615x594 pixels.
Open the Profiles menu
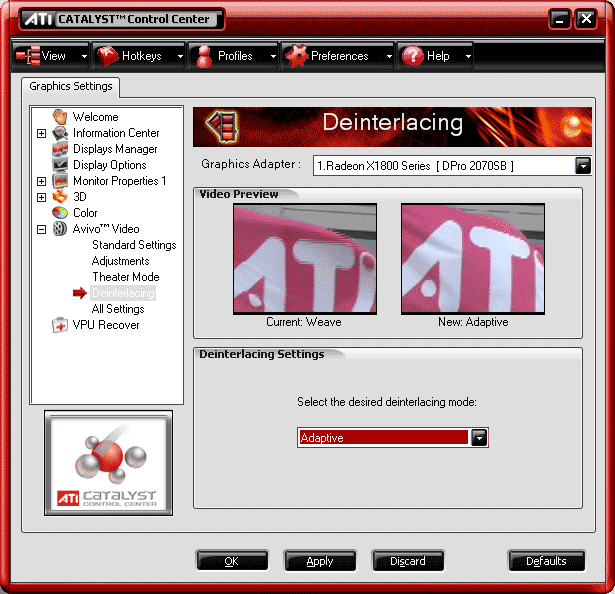click(x=234, y=56)
